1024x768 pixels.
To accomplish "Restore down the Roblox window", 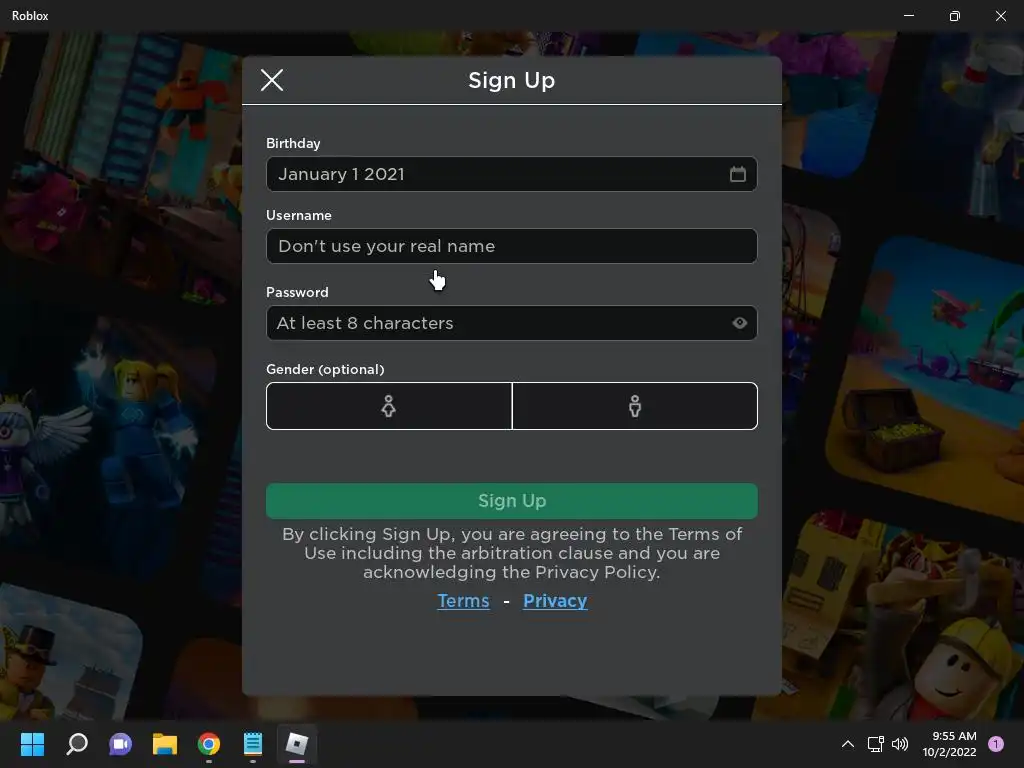I will point(955,16).
